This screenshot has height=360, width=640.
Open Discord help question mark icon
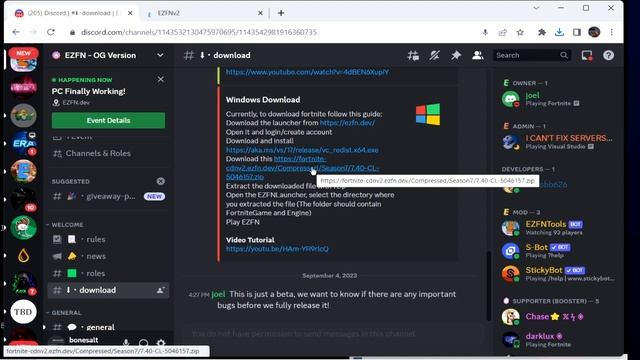tap(608, 56)
